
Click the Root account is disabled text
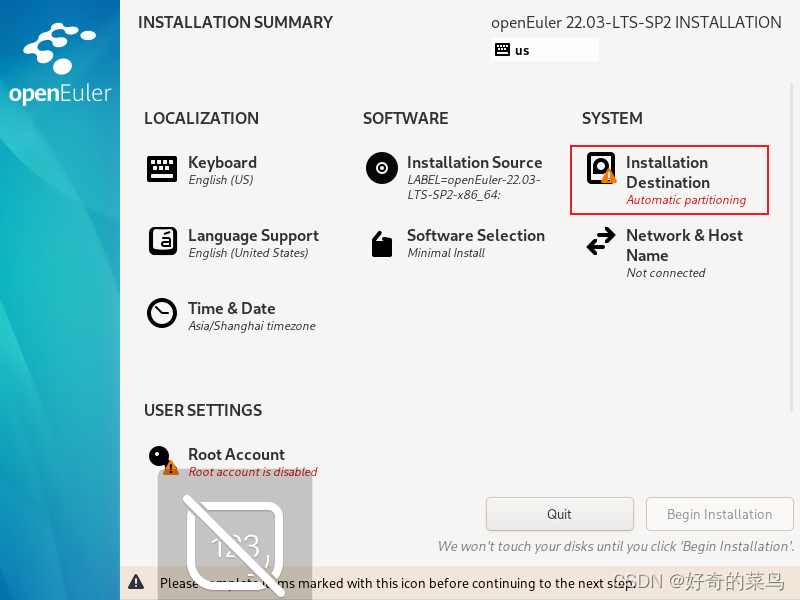click(x=253, y=472)
